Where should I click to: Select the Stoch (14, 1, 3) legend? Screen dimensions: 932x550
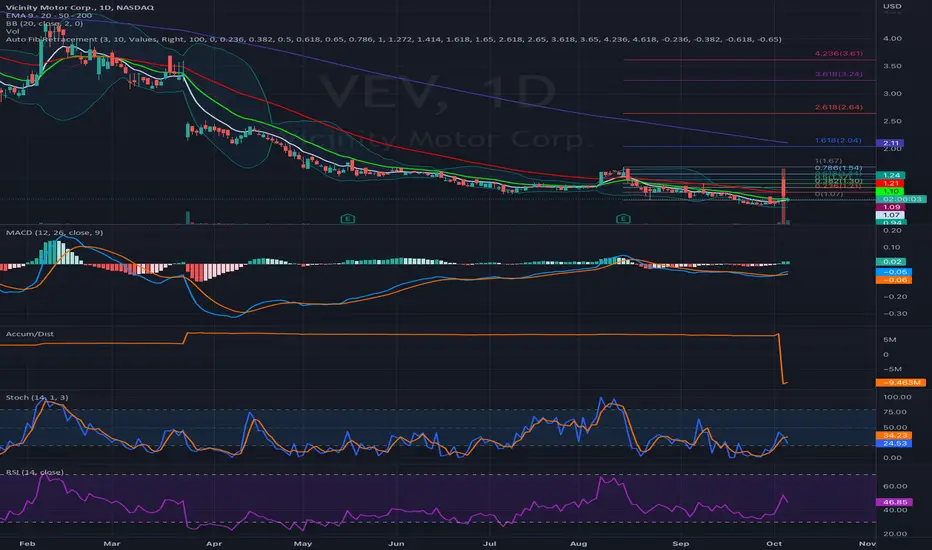point(37,397)
